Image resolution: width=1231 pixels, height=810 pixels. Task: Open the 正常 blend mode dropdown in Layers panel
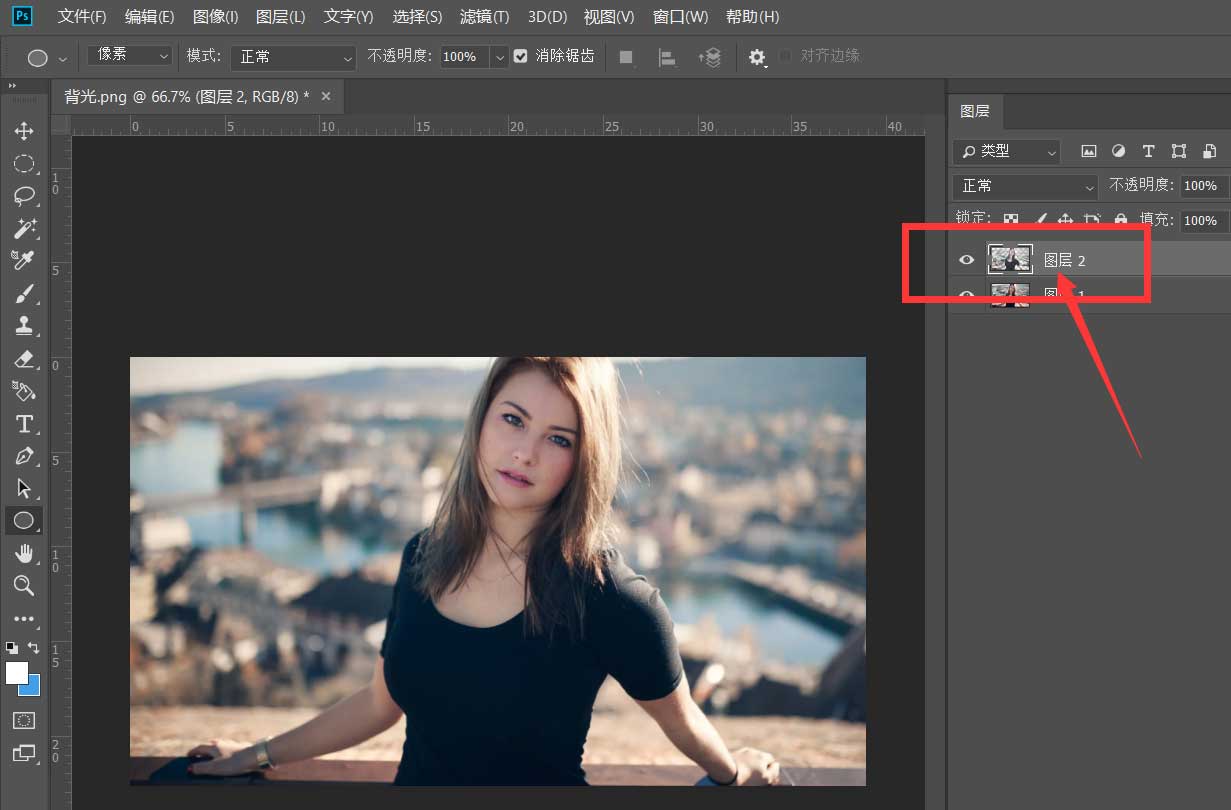click(x=1023, y=186)
